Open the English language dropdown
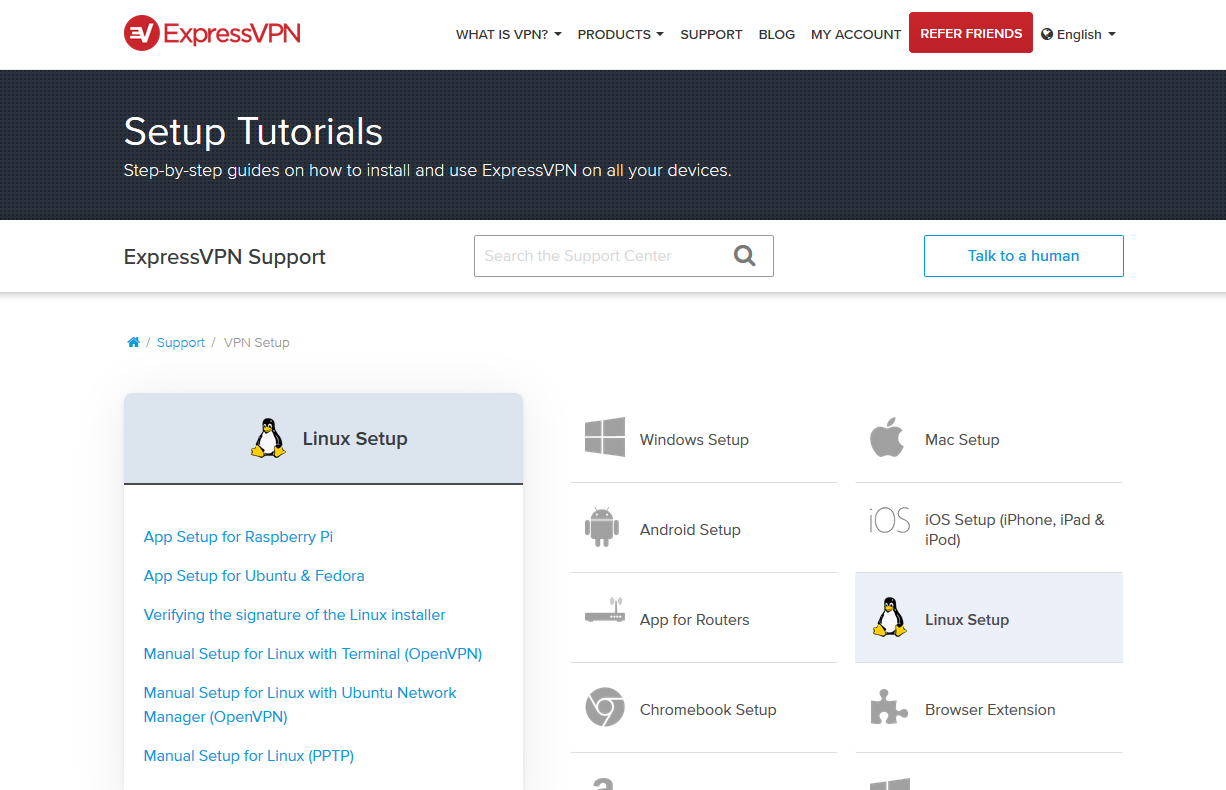 point(1078,34)
